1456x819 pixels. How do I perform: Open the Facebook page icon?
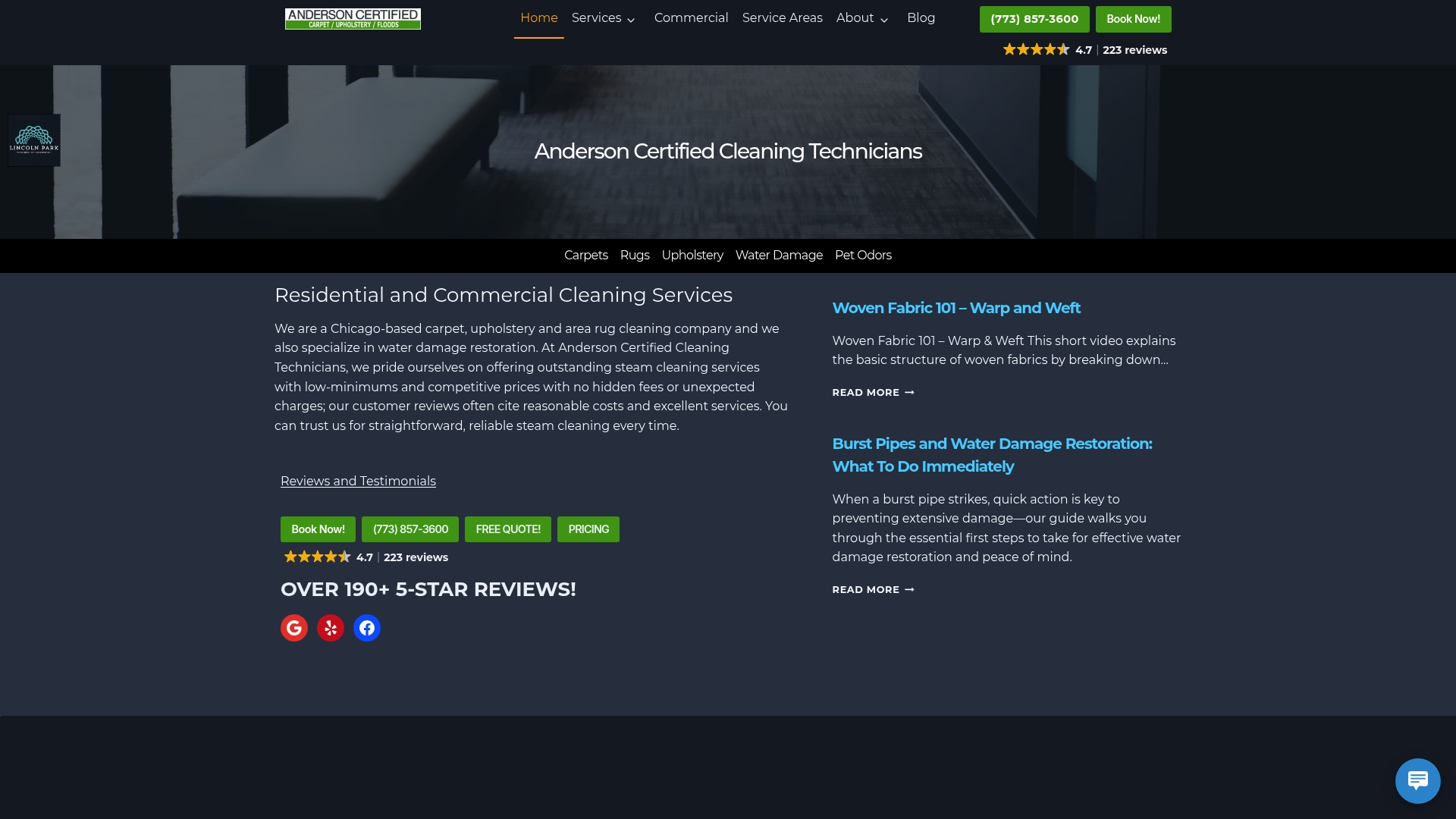click(367, 628)
